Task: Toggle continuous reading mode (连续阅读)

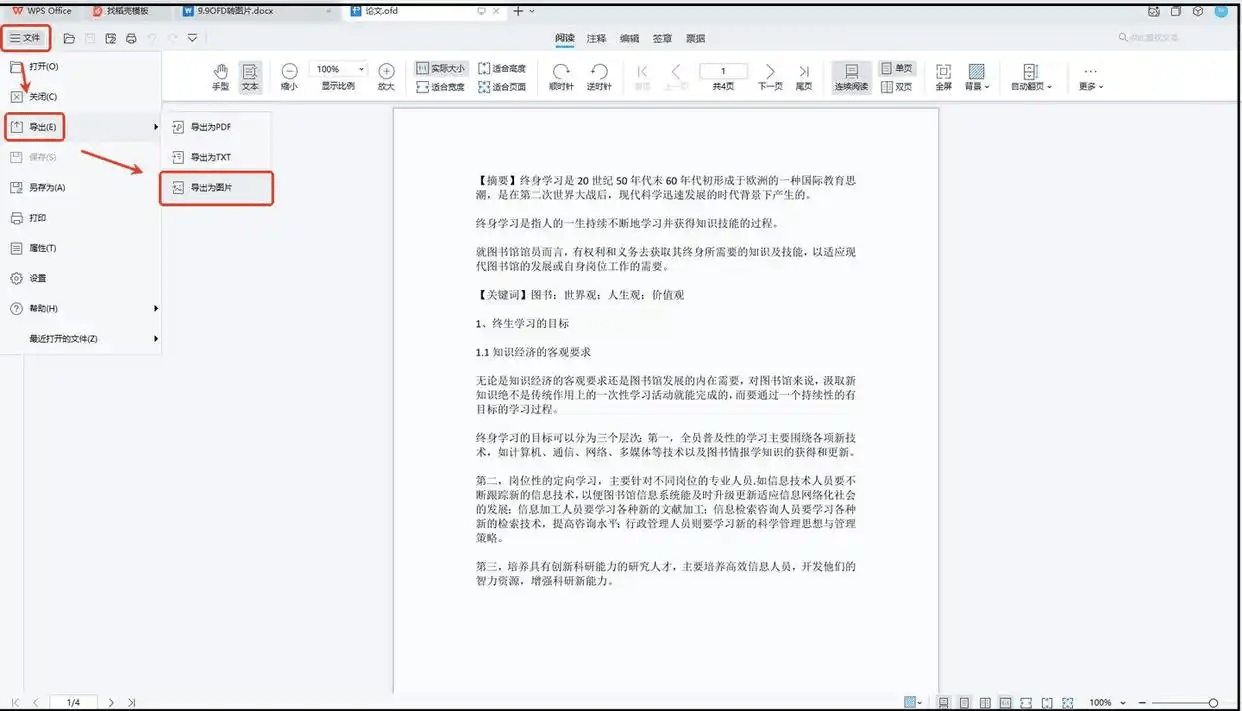Action: [852, 77]
